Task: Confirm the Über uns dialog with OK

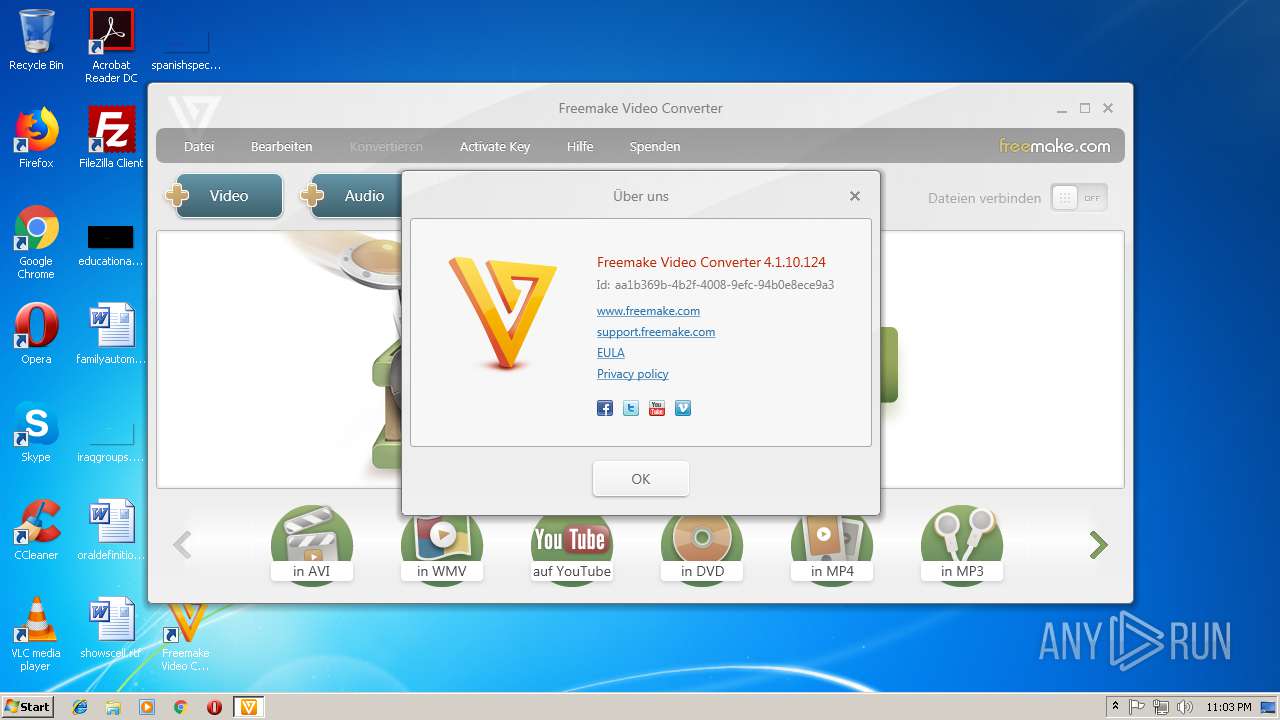Action: pos(641,479)
